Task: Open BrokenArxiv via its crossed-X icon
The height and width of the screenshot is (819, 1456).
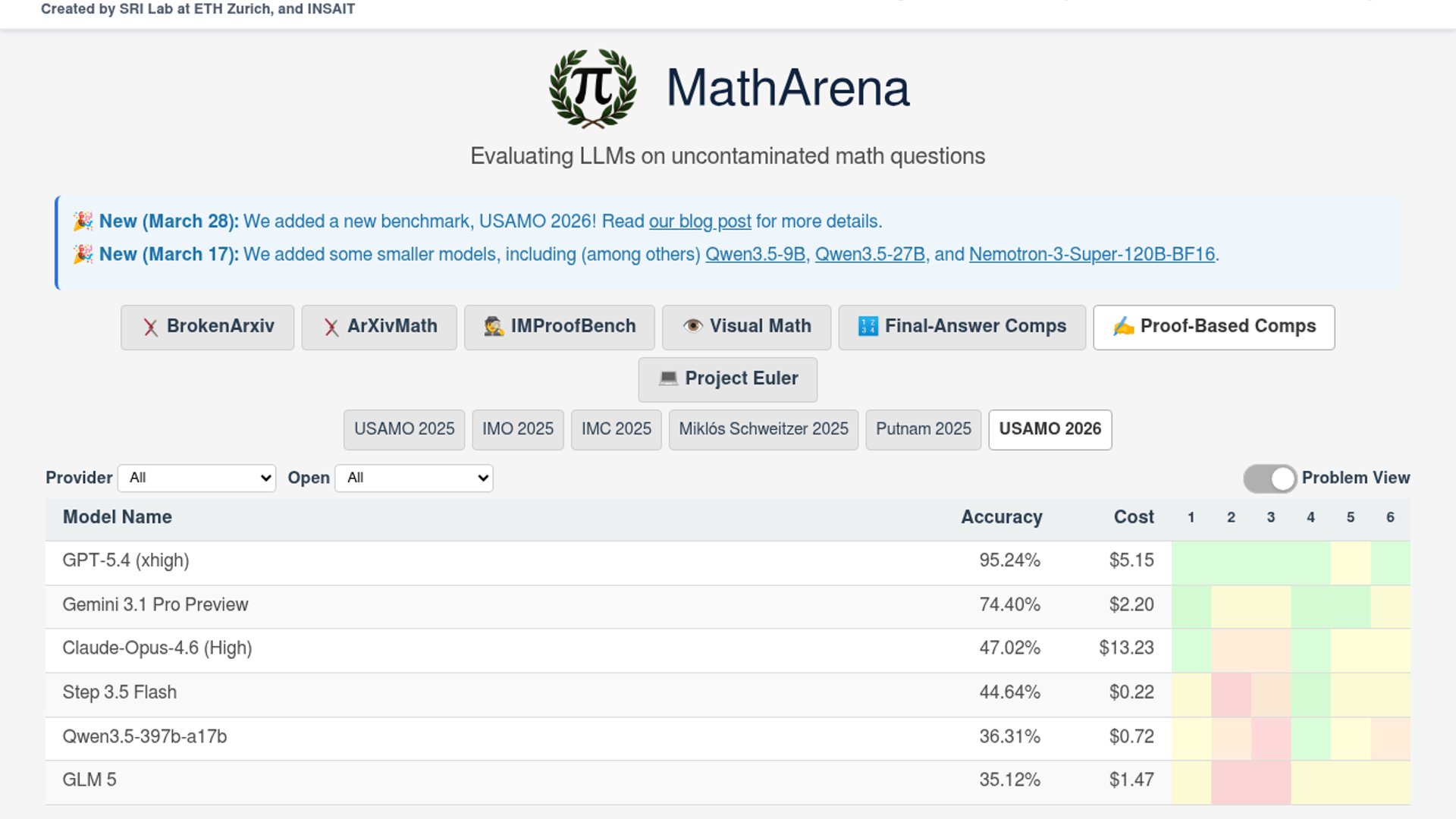Action: coord(150,327)
